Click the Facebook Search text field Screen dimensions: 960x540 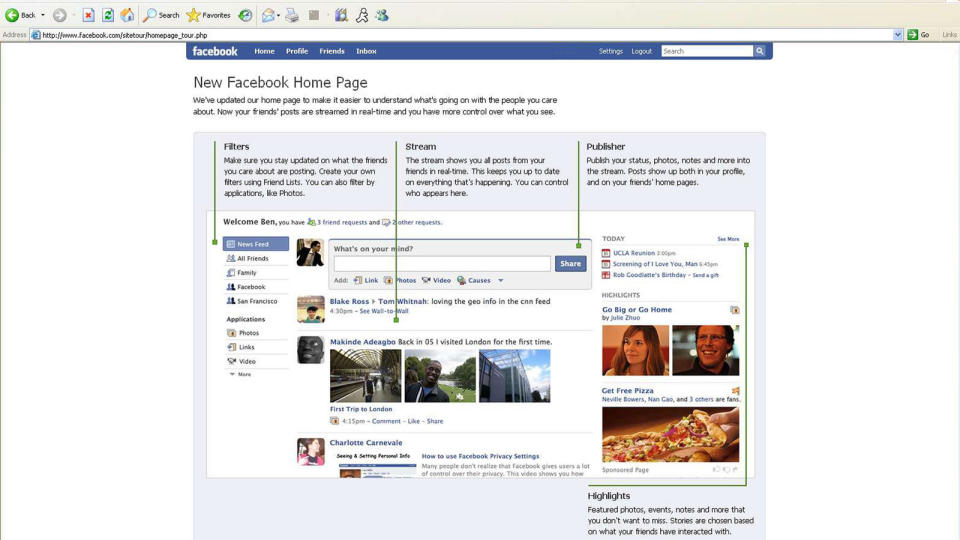coord(707,51)
